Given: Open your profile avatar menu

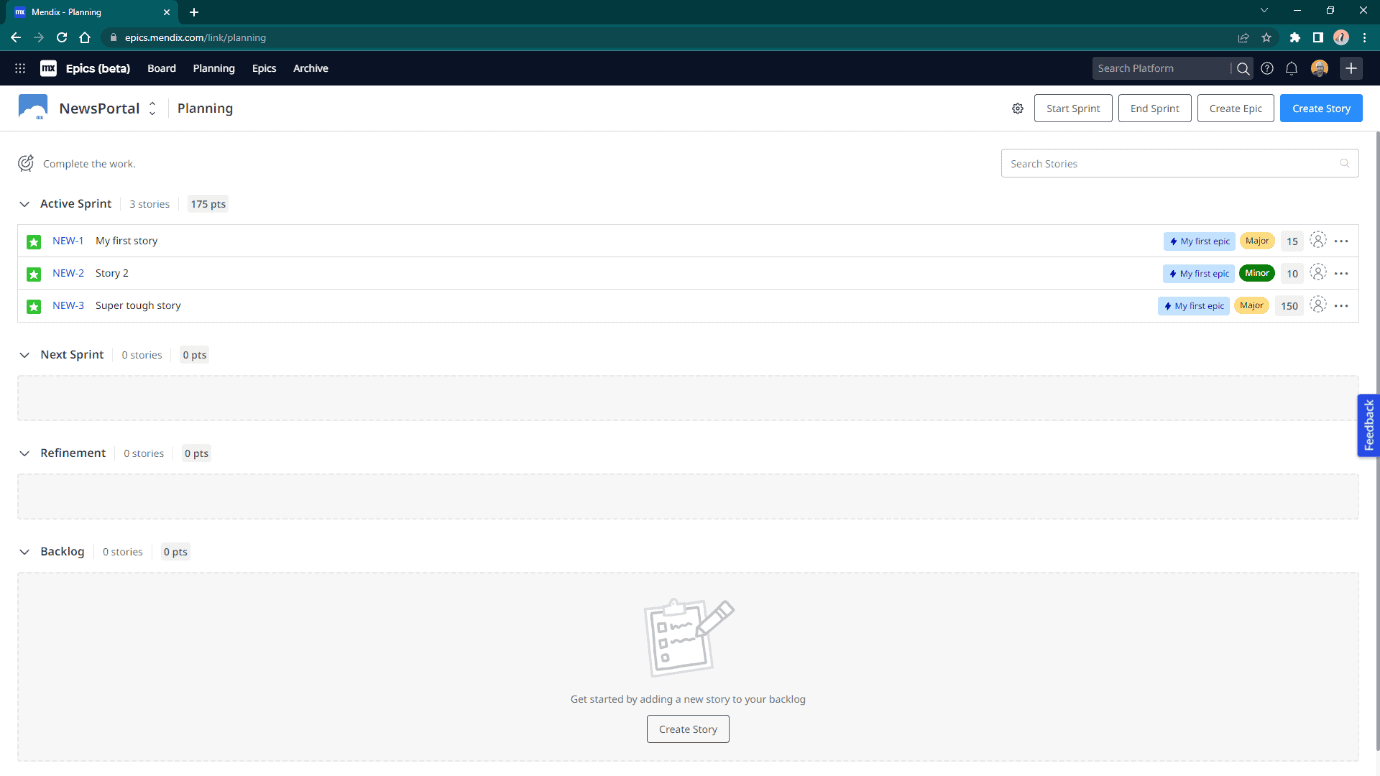Looking at the screenshot, I should [x=1319, y=68].
